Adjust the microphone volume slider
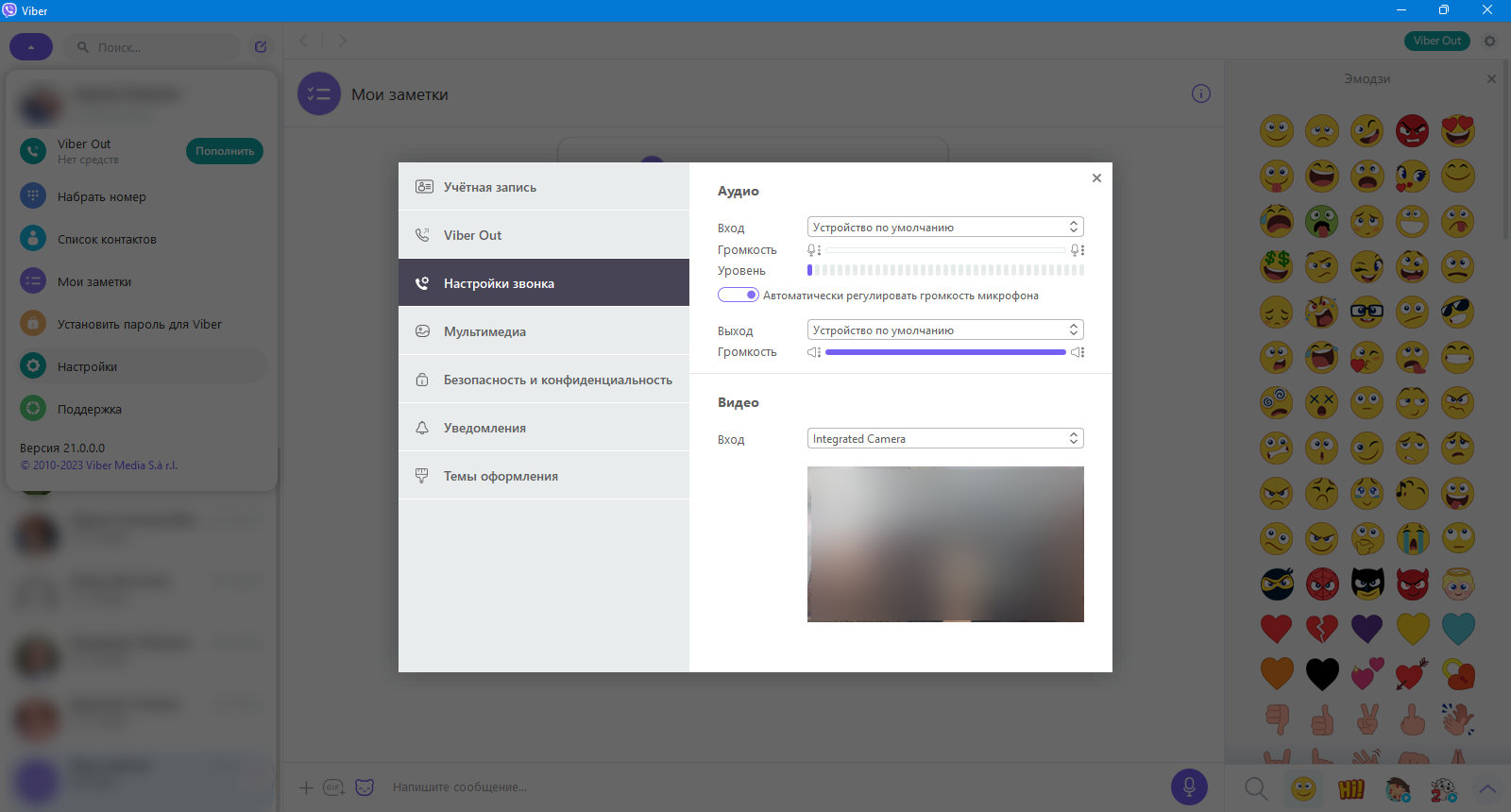 pos(945,249)
